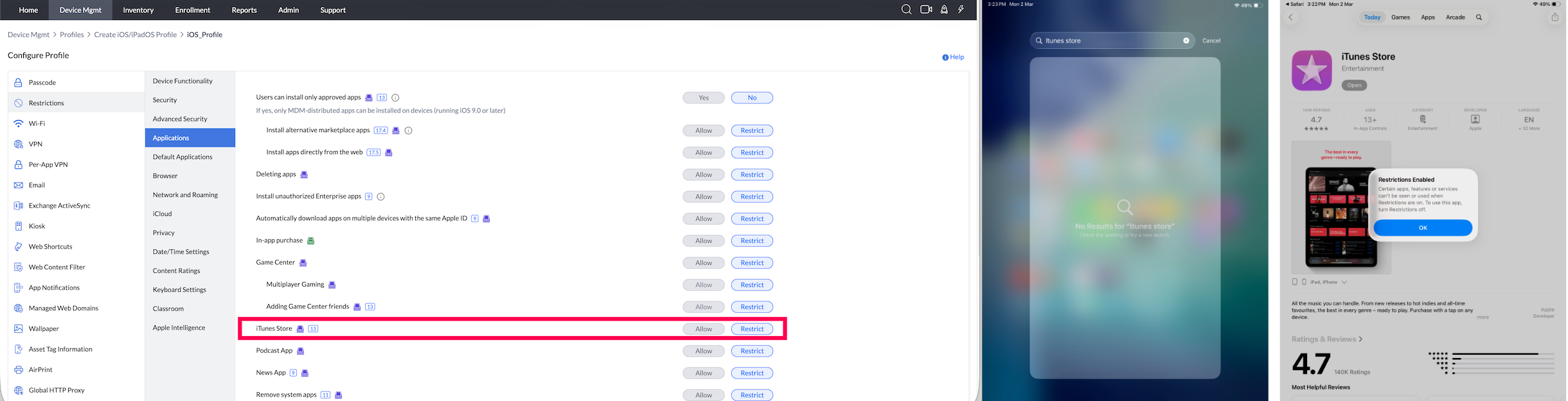Click the AirPrint printer icon in sidebar
This screenshot has height=401, width=1568.
point(18,370)
